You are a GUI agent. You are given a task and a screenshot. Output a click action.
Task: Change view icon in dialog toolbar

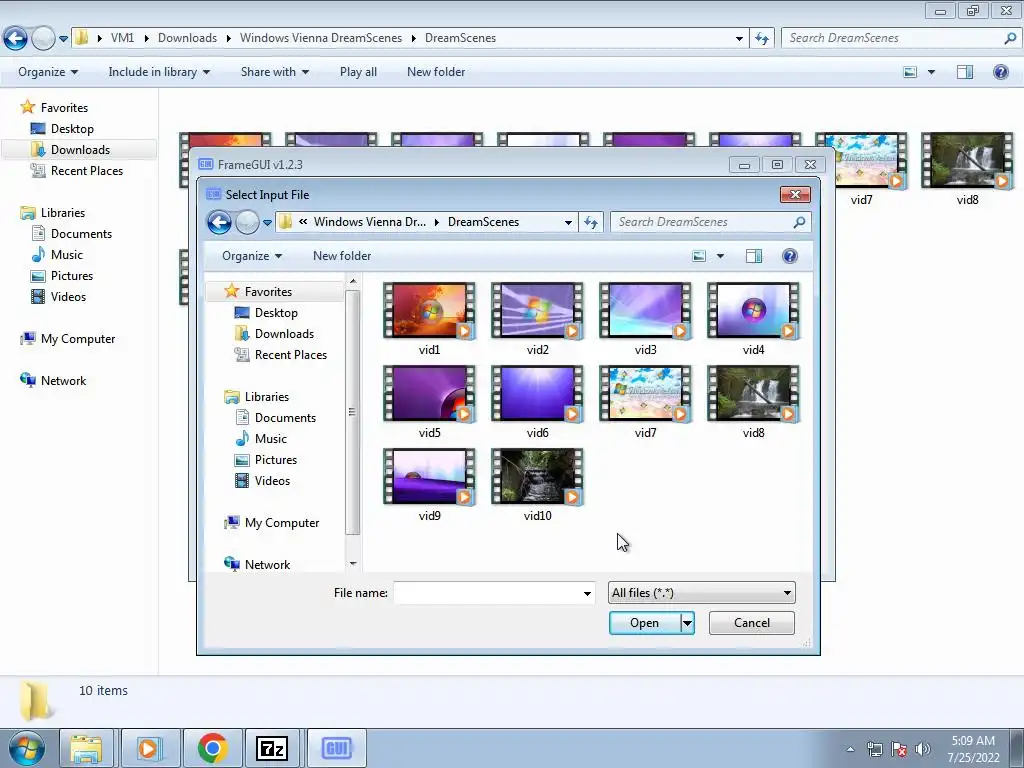click(699, 256)
